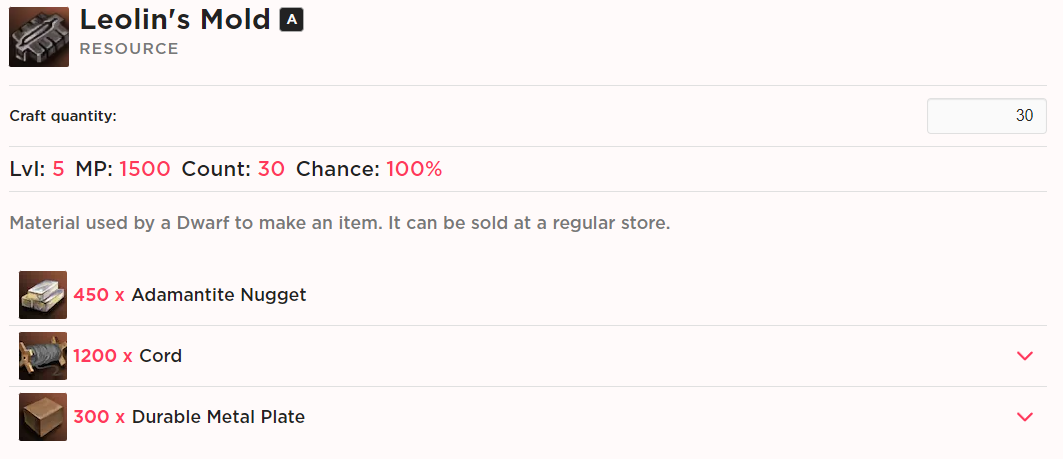Screen dimensions: 1063x459
Task: Click the Durable Metal Plate icon
Action: (43, 417)
